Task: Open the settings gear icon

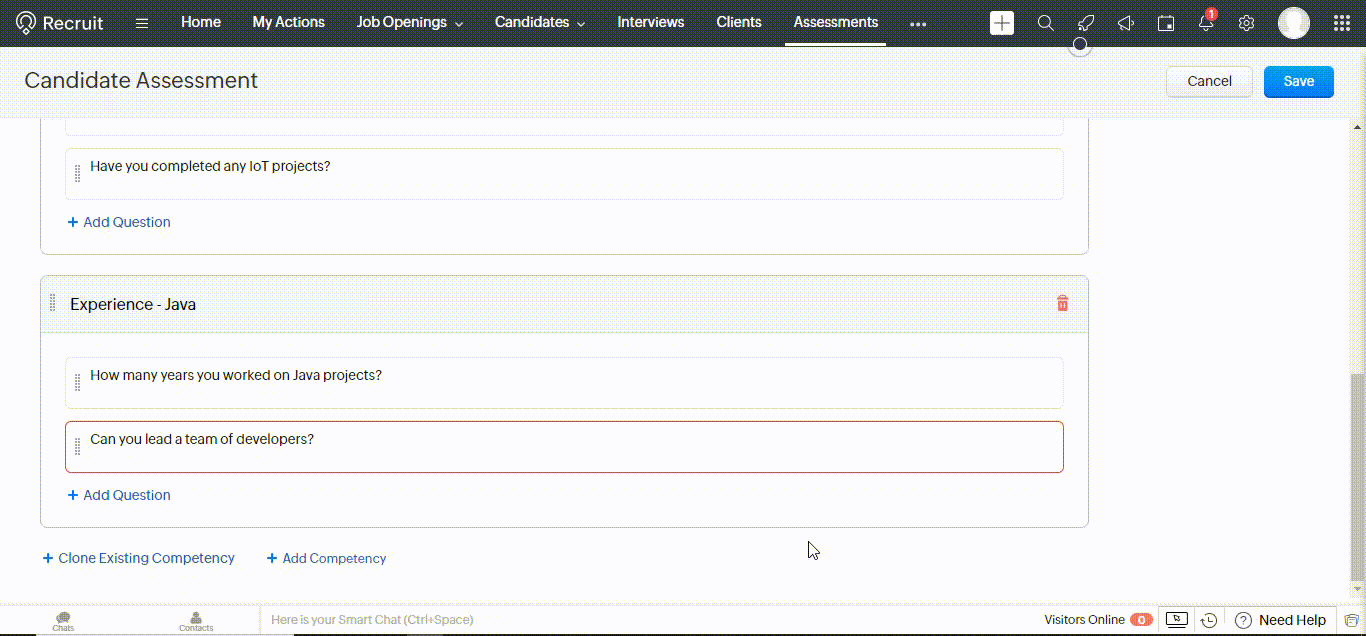Action: [x=1246, y=23]
